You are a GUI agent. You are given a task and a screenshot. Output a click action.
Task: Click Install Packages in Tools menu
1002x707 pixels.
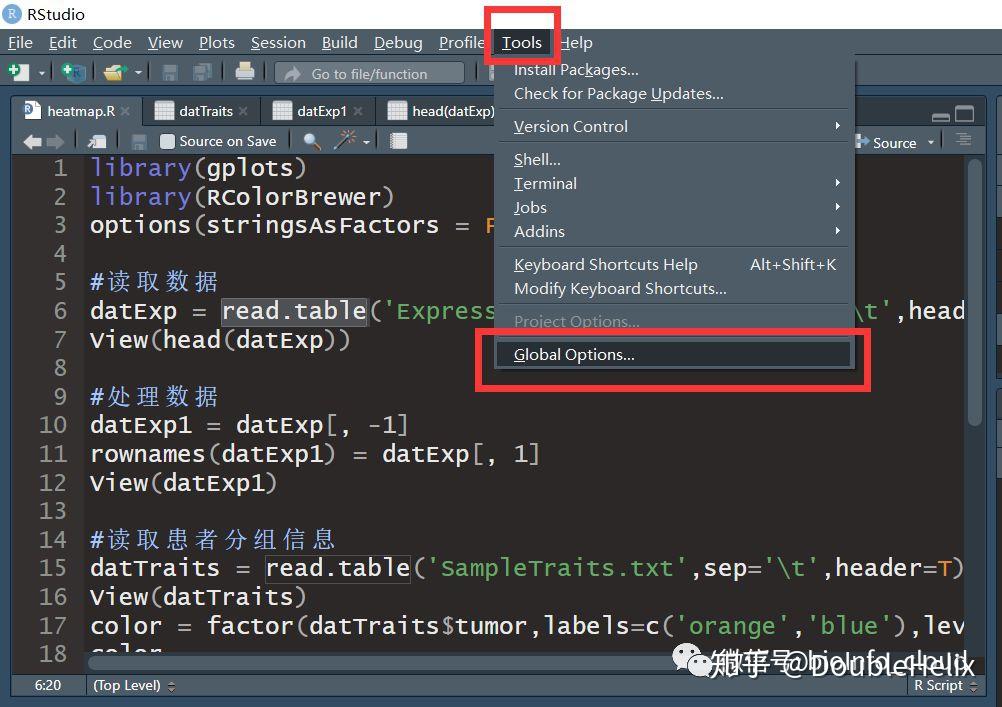point(576,69)
